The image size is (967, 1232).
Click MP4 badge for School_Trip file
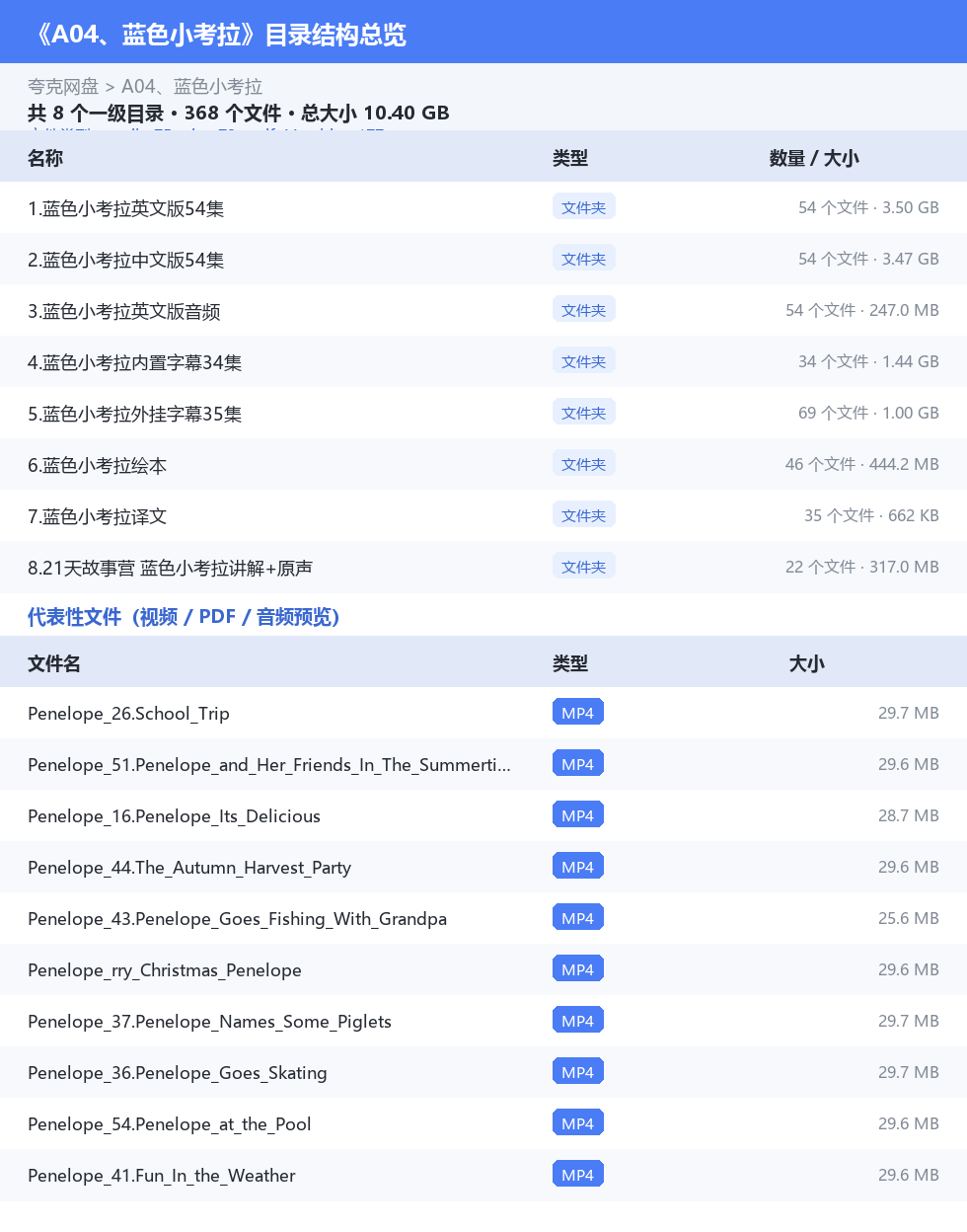pos(577,713)
